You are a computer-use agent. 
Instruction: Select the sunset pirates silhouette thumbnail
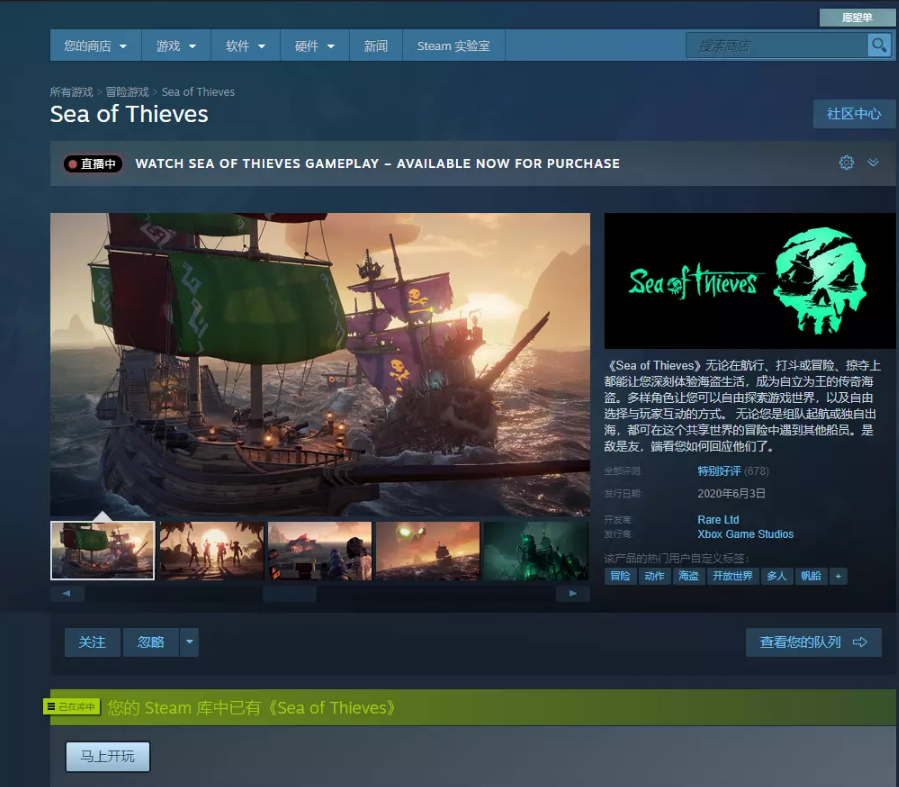coord(212,550)
